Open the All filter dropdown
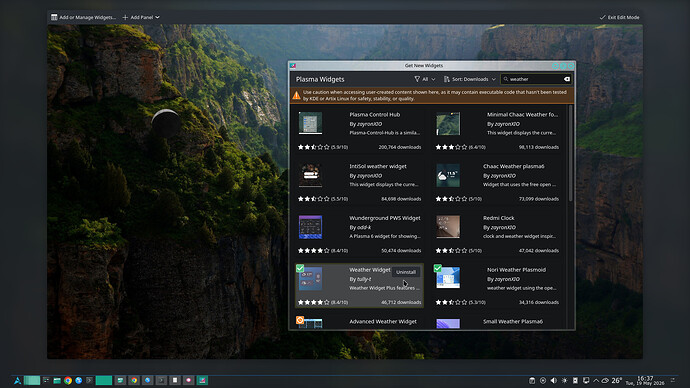Viewport: 690px width, 388px height. [425, 79]
